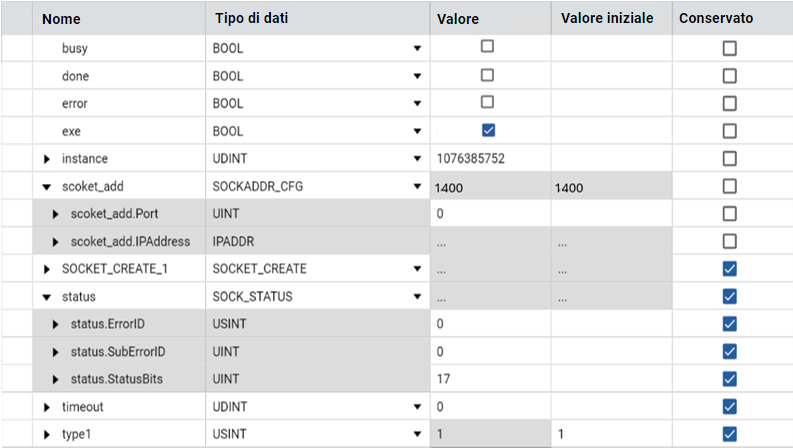
Task: Expand the SOCKET_CREATE_1 instance
Action: 46,269
